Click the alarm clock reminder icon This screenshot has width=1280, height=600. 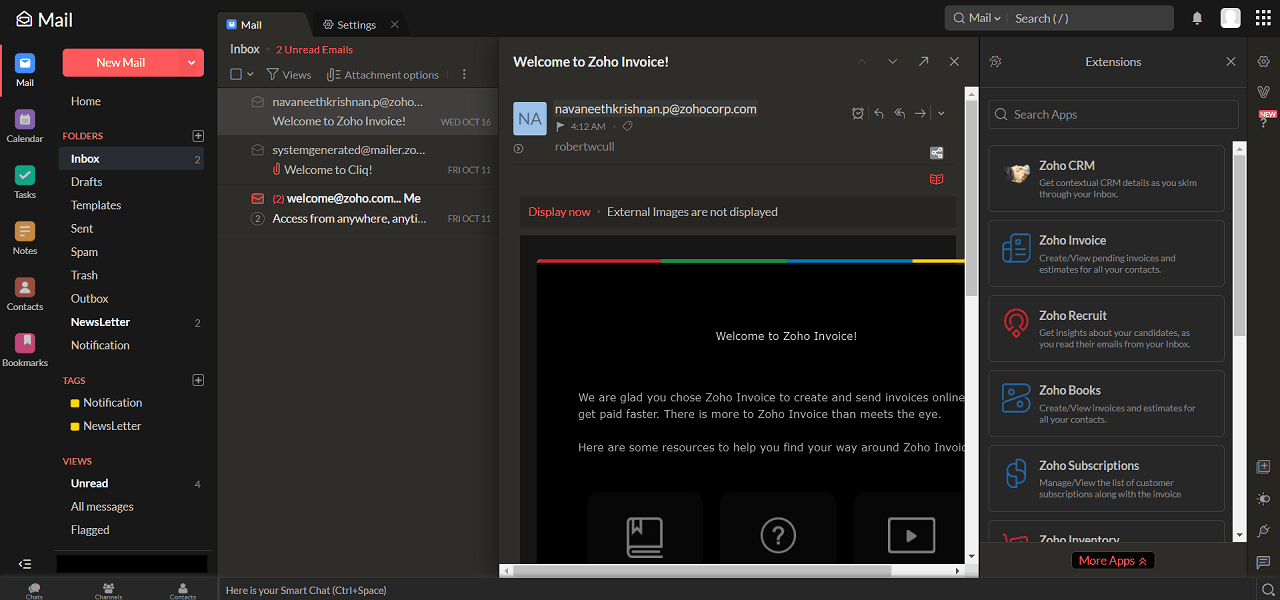858,113
